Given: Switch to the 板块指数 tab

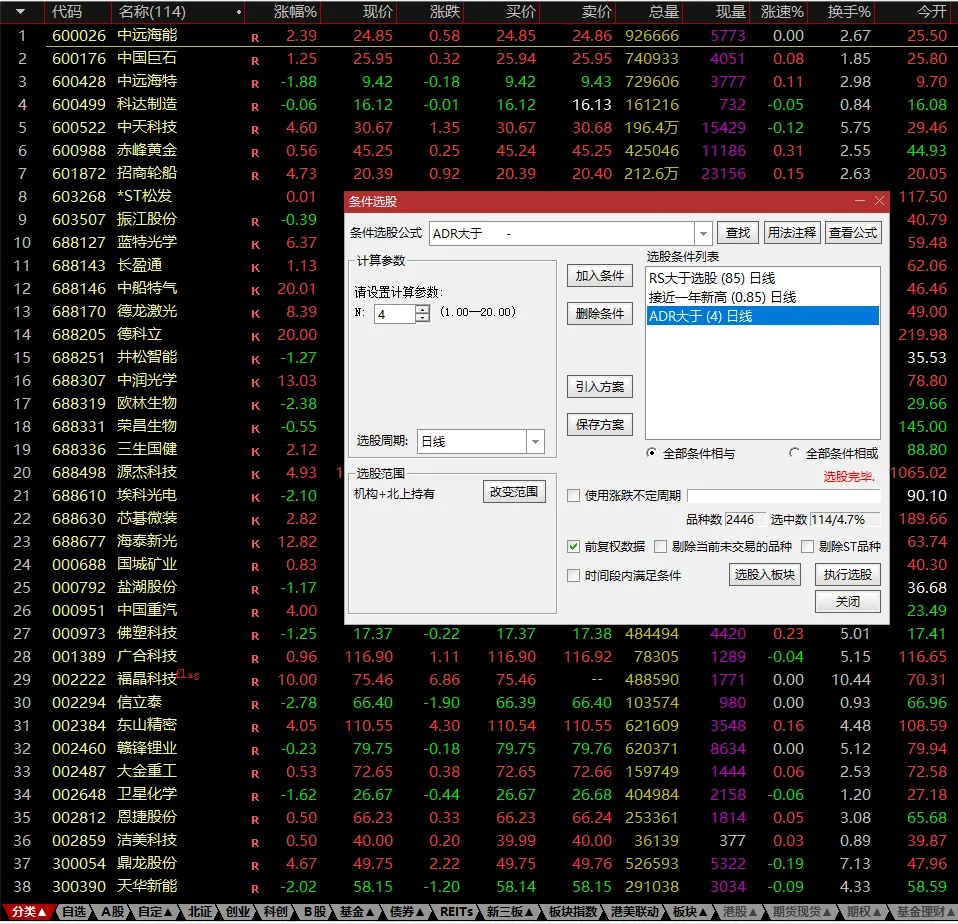Looking at the screenshot, I should click(572, 912).
